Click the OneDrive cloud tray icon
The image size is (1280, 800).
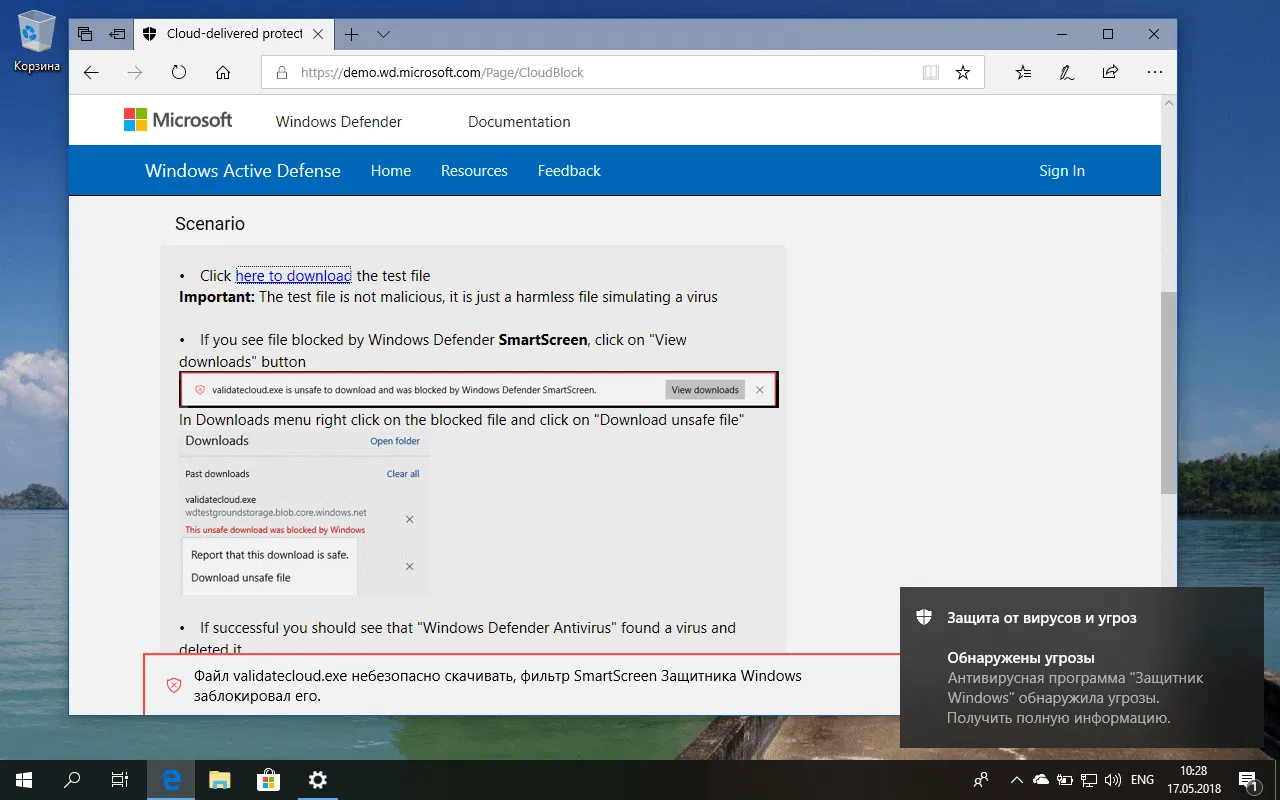point(1041,779)
